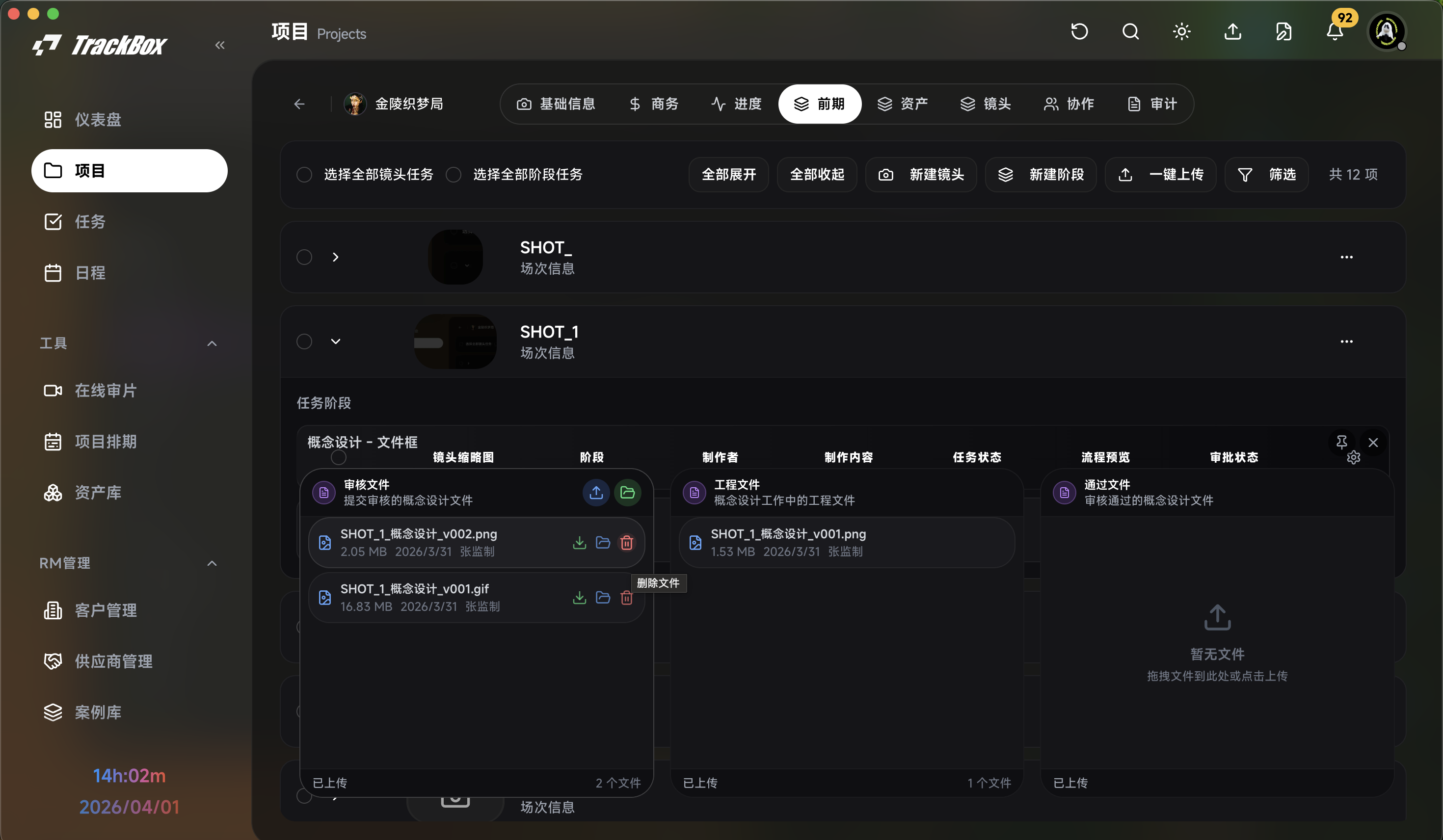This screenshot has height=840, width=1443.
Task: Click 一键上传 button
Action: pyautogui.click(x=1161, y=175)
